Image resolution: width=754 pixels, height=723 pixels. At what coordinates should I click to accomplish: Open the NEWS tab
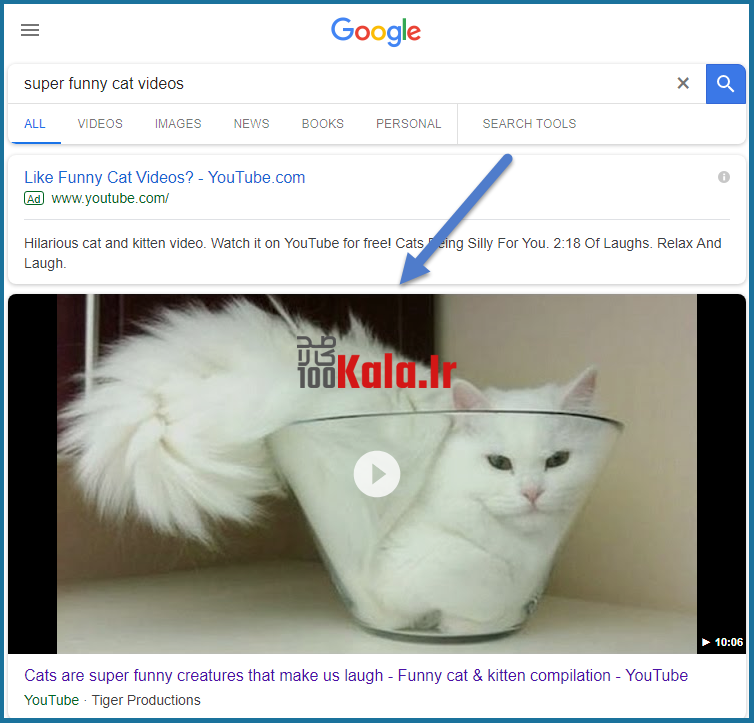[251, 124]
